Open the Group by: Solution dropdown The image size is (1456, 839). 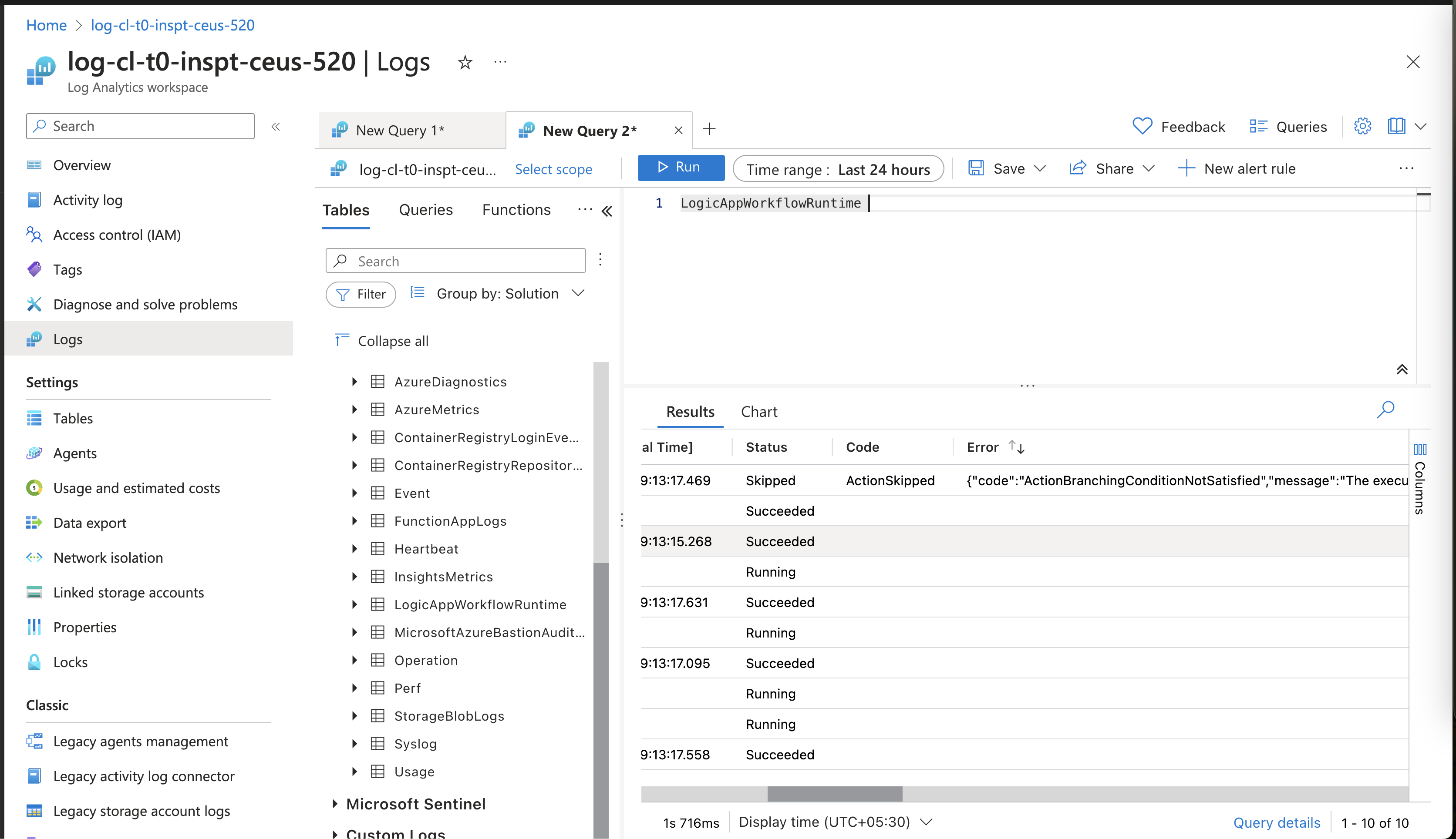(x=497, y=293)
